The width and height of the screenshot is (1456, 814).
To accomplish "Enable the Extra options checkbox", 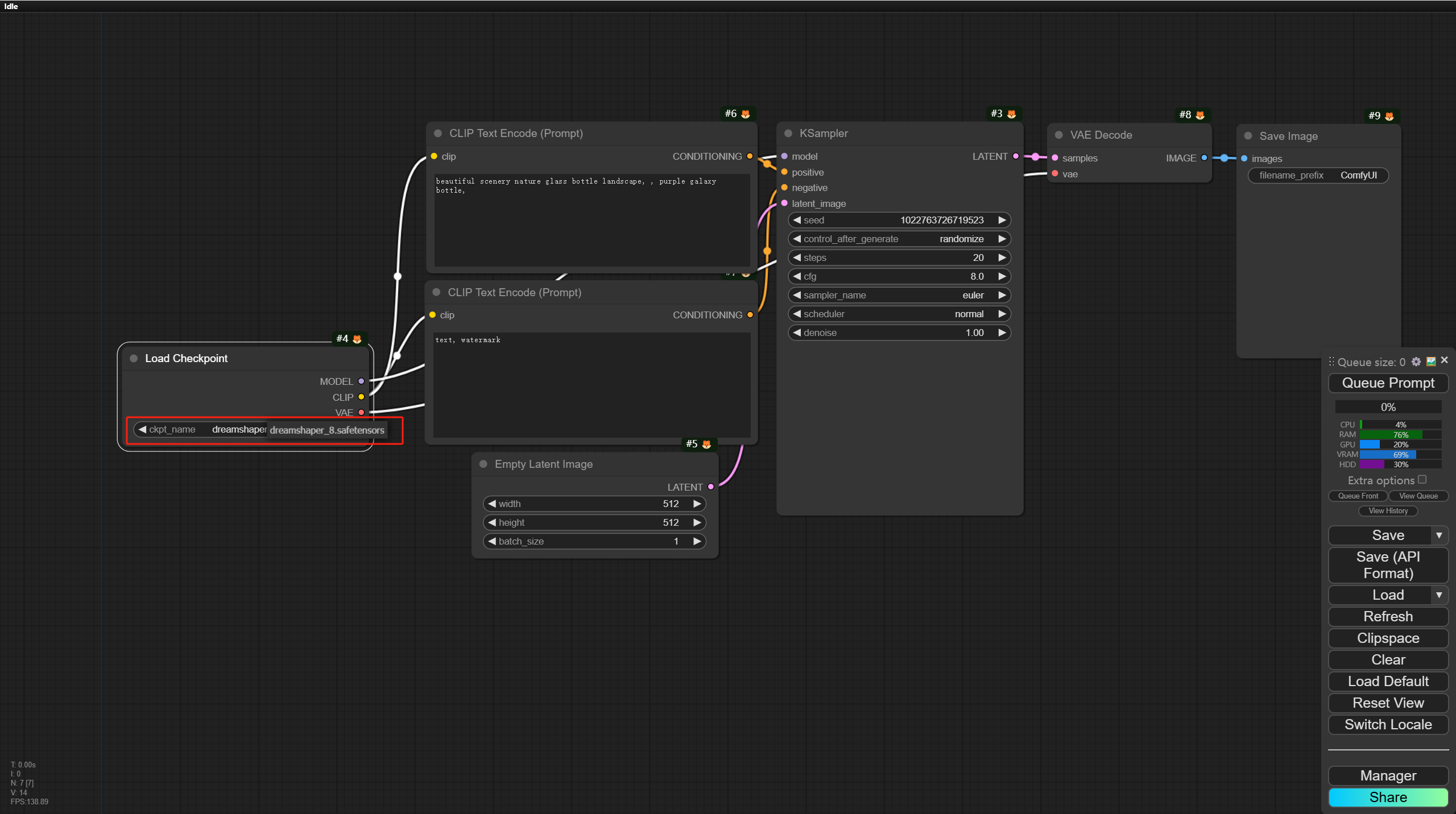I will 1422,480.
